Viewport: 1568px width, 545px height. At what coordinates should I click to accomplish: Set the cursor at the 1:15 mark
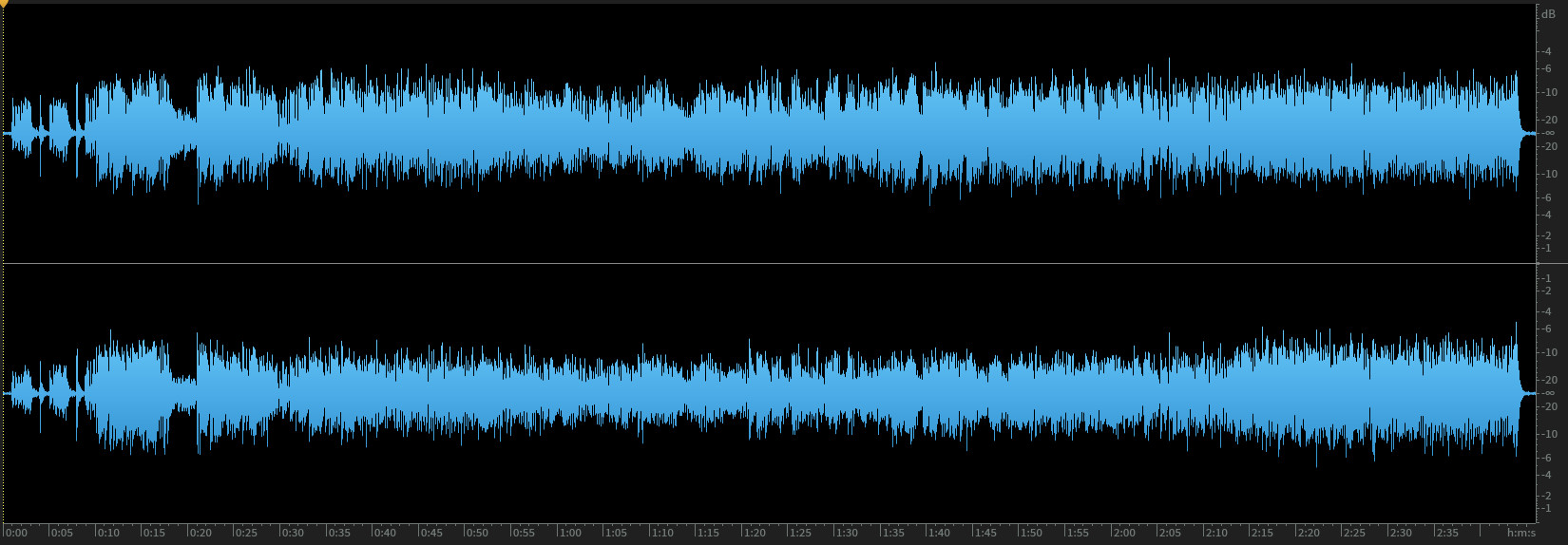pos(708,533)
